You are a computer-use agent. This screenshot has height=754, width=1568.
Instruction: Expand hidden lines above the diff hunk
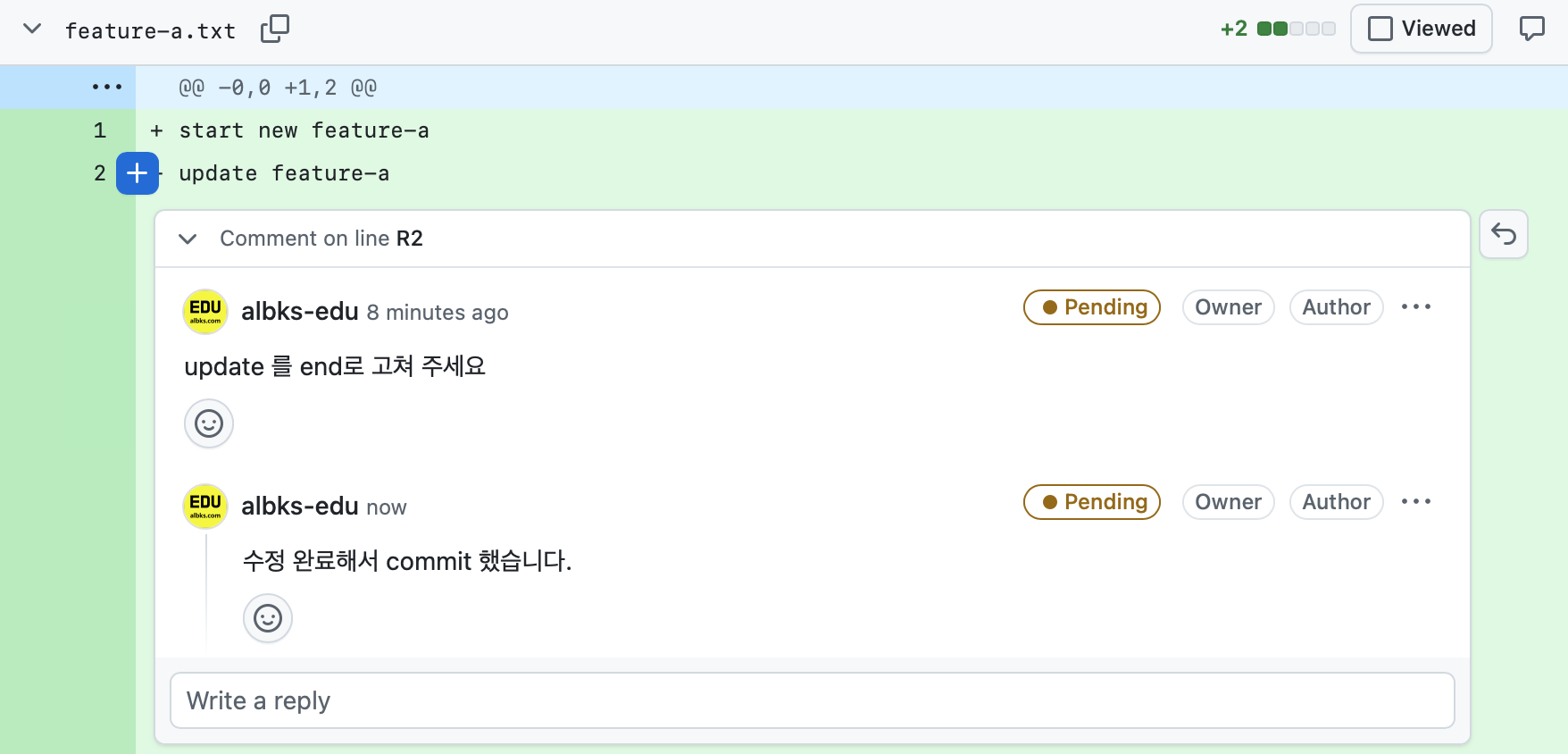(107, 88)
